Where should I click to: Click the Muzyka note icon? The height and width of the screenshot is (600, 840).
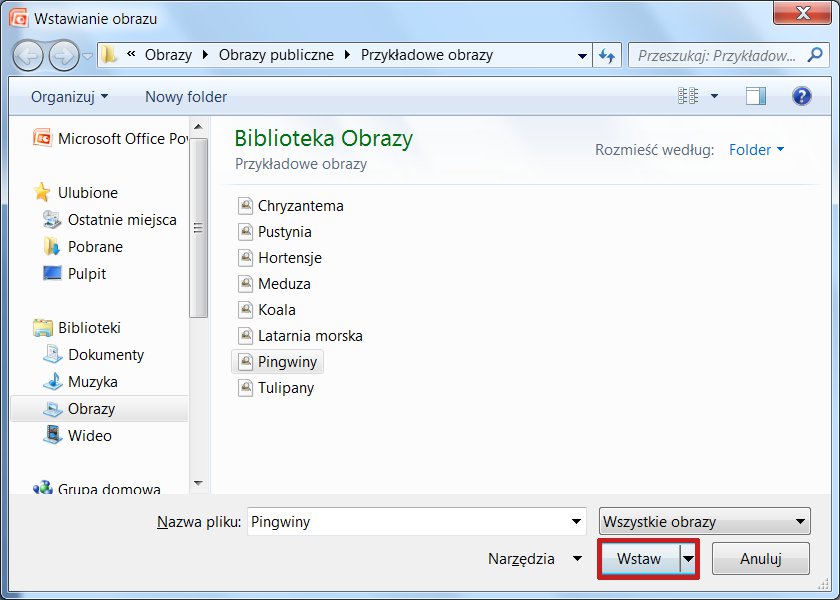pos(52,381)
